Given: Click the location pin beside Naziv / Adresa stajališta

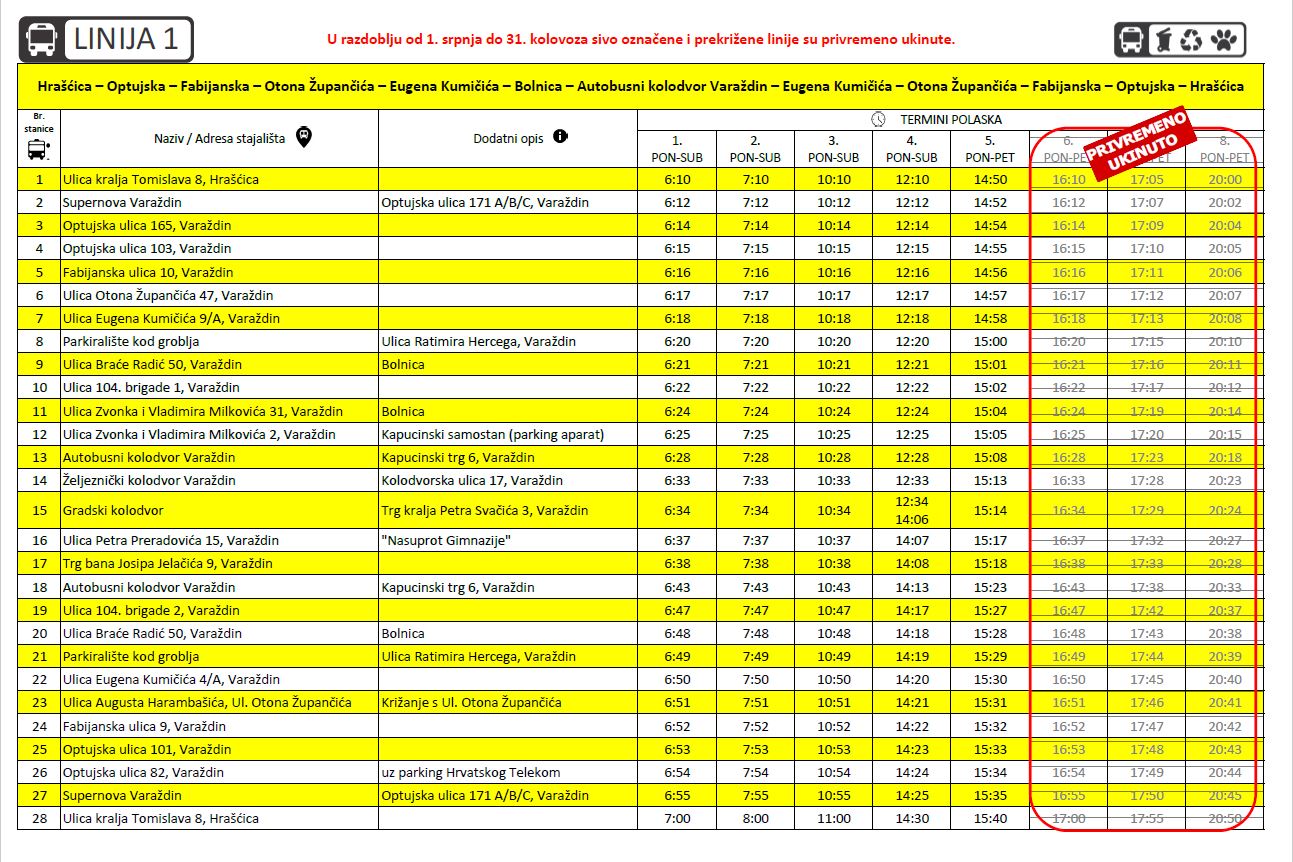Looking at the screenshot, I should tap(304, 137).
